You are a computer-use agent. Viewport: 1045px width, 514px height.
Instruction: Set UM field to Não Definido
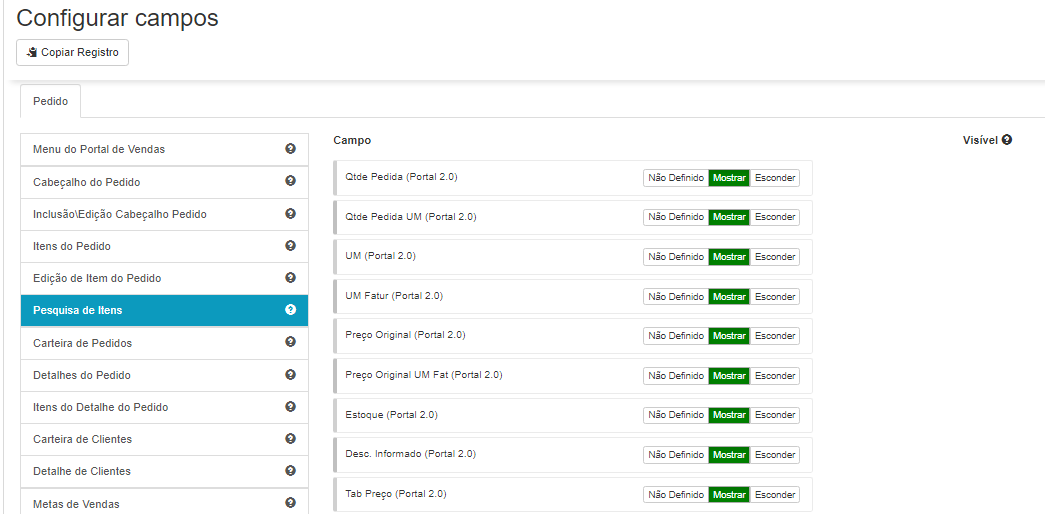pyautogui.click(x=676, y=257)
